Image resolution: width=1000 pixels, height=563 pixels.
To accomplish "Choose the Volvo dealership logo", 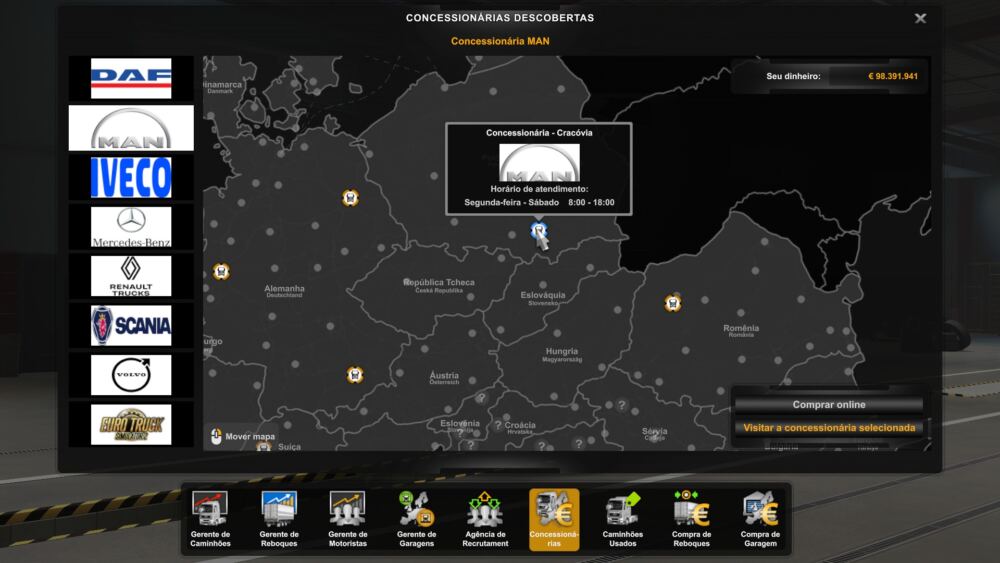I will pos(131,375).
